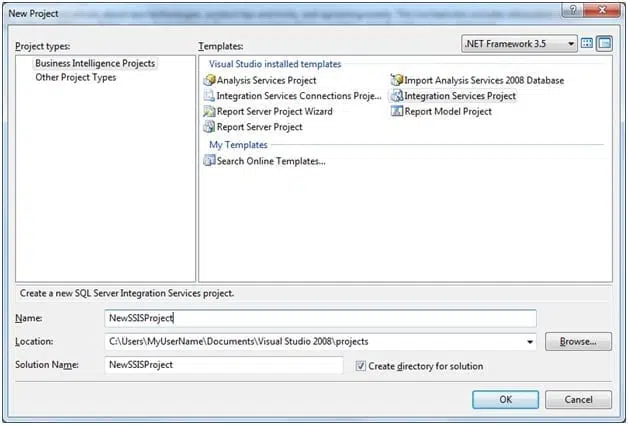Pick the Report Model Project icon
Image resolution: width=628 pixels, height=425 pixels.
coord(397,111)
